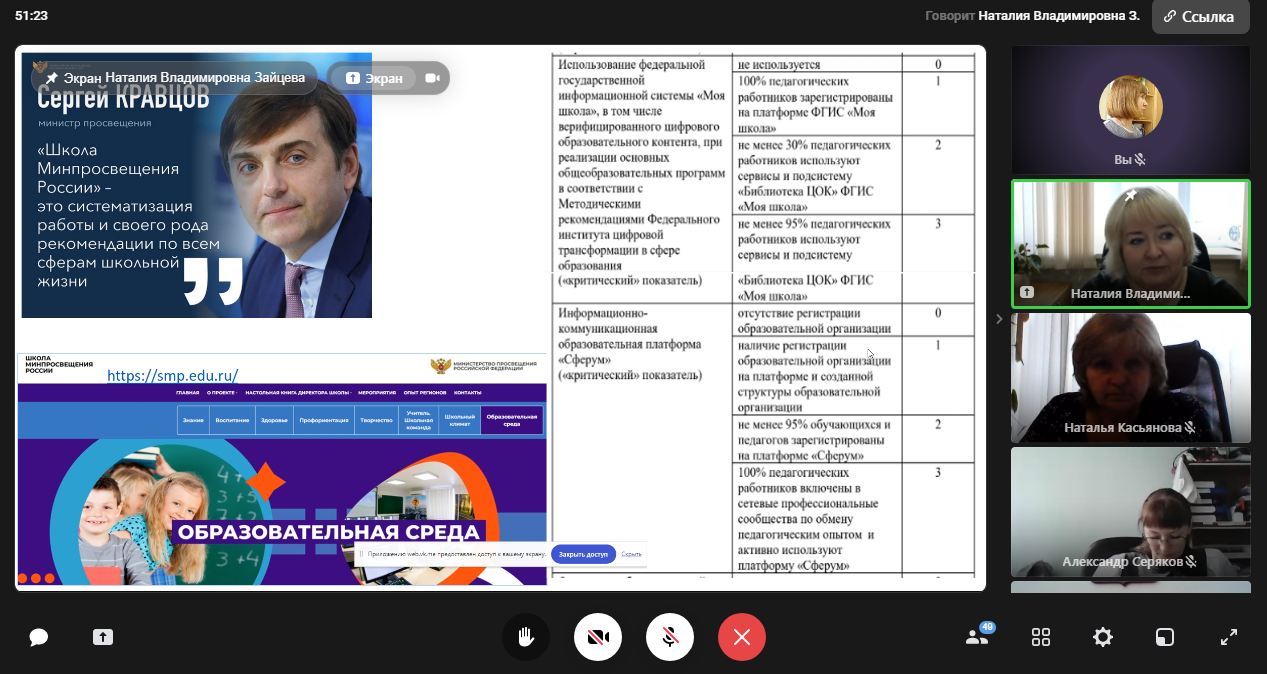Image resolution: width=1267 pixels, height=674 pixels.
Task: Click the speaker name Наталия Владимировна З.
Action: [x=1059, y=16]
